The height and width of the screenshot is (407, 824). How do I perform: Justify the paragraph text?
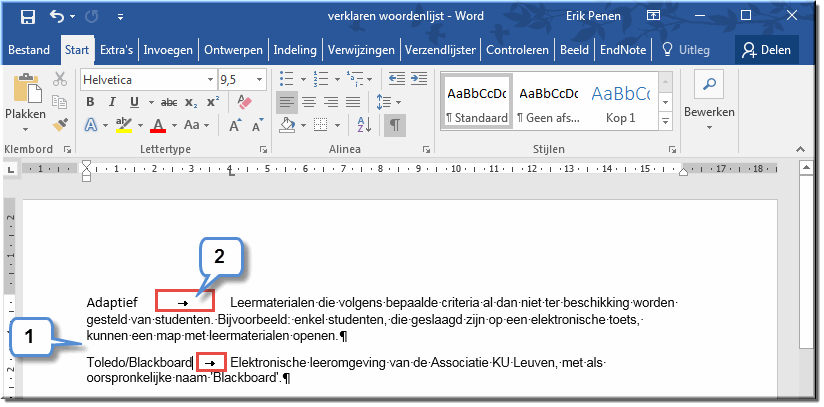coord(353,102)
